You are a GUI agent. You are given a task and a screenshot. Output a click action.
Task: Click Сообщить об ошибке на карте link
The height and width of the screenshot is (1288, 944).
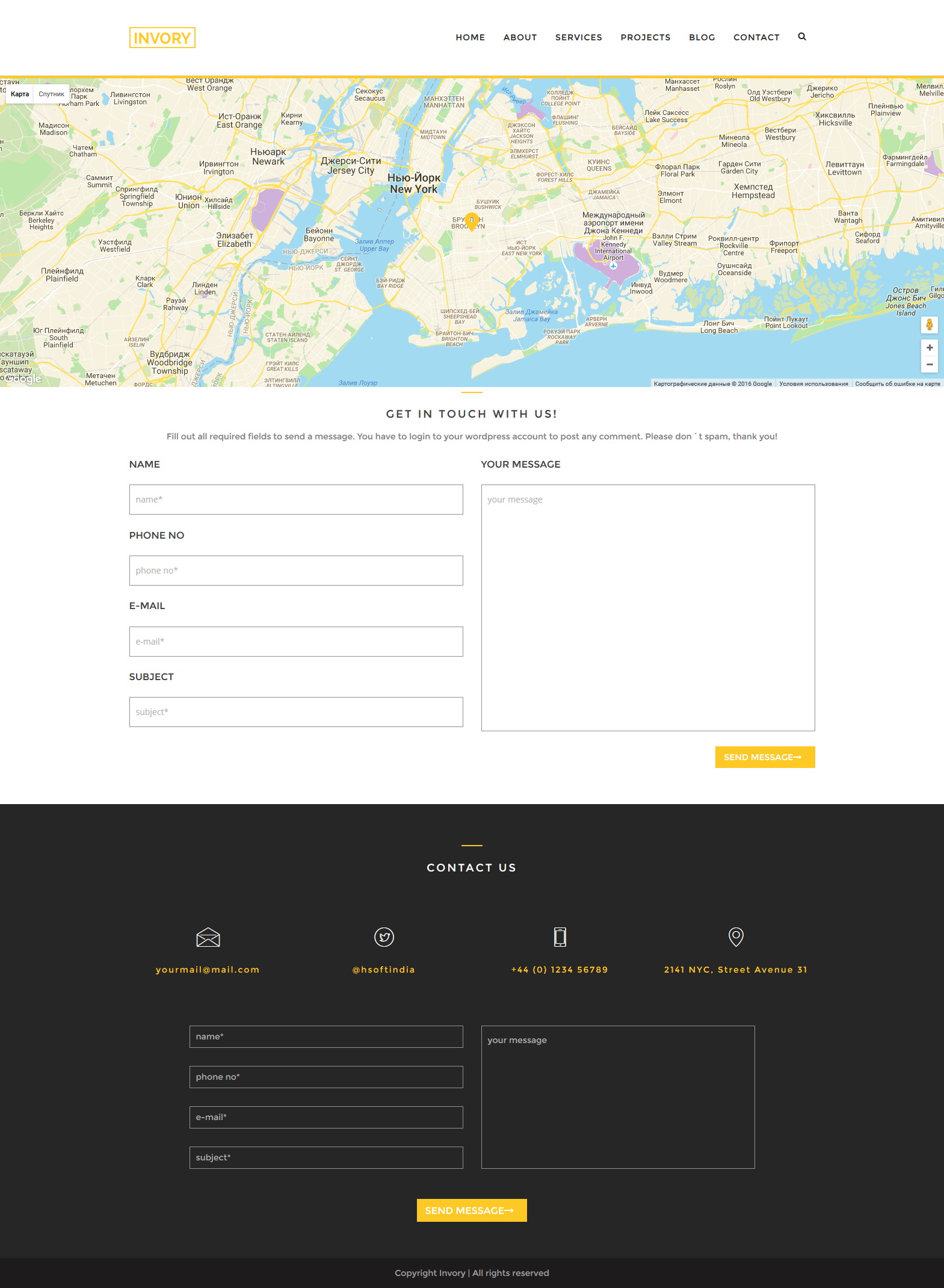pos(898,383)
